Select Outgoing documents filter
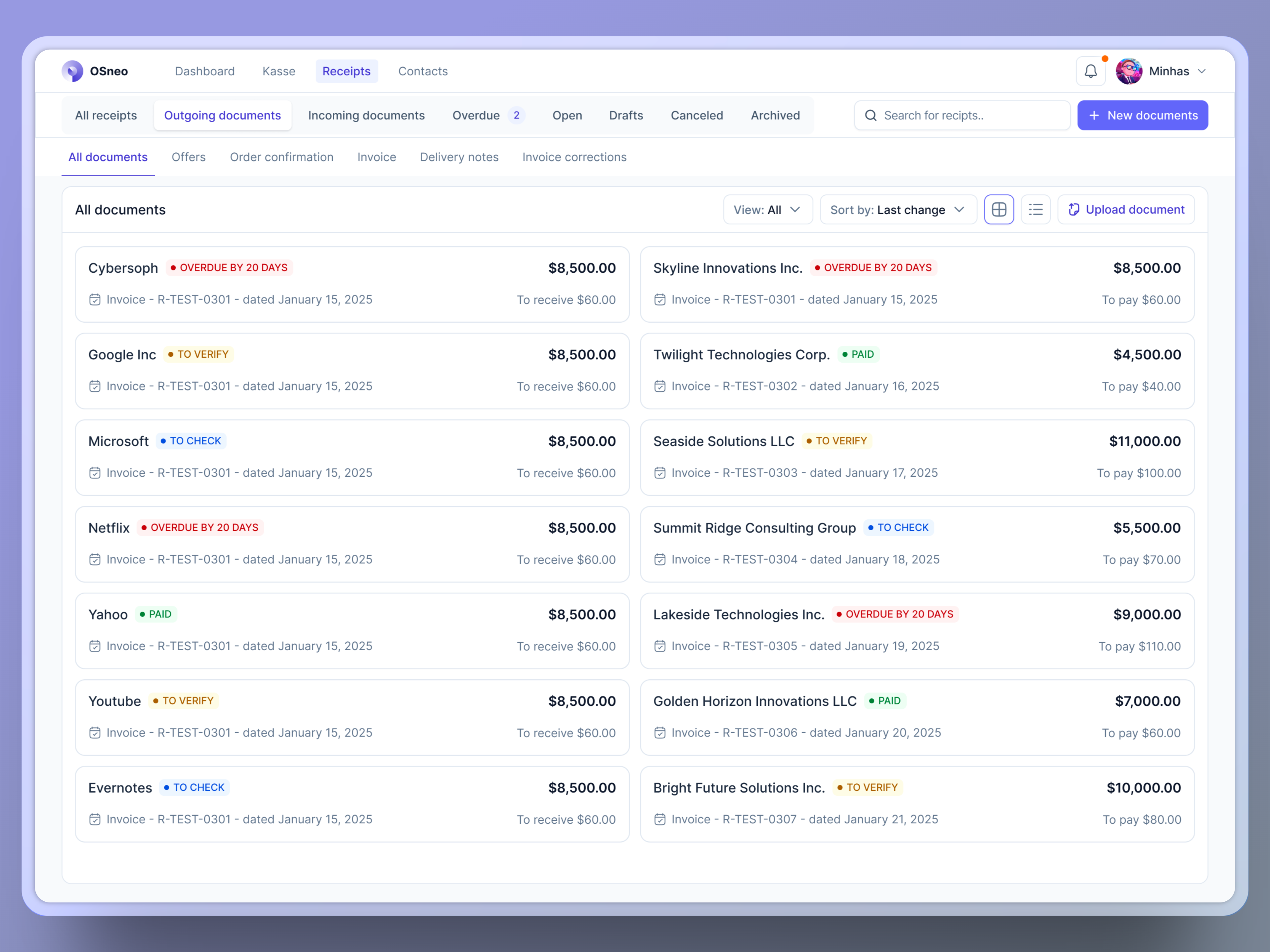 click(222, 115)
